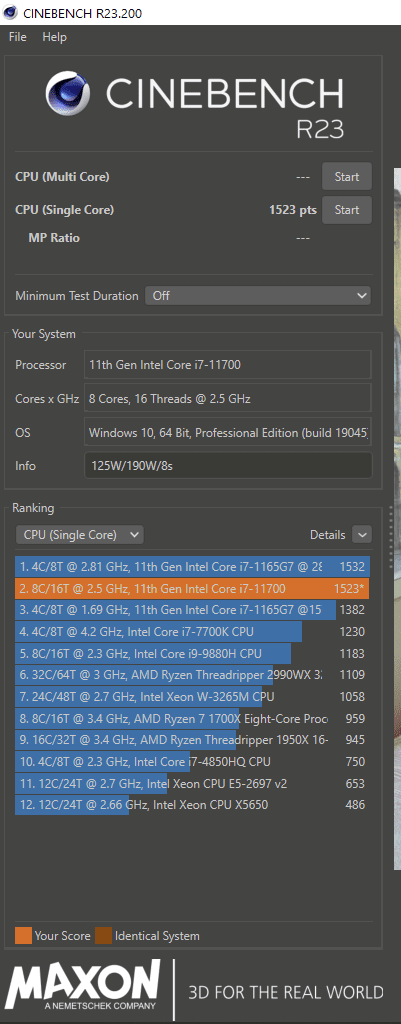This screenshot has height=1024, width=401.
Task: Click the panel splitter grip dots
Action: (391, 537)
